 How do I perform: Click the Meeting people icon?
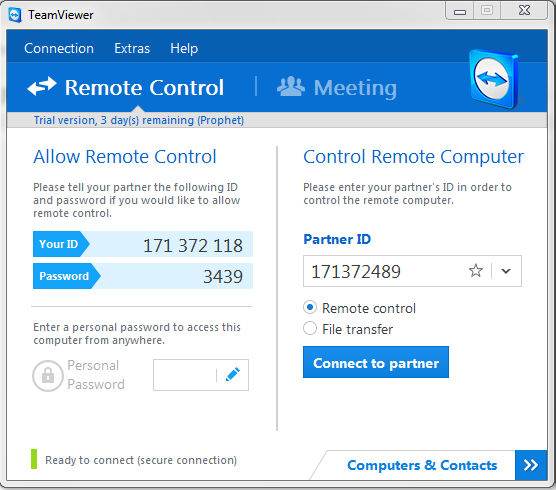(x=290, y=87)
